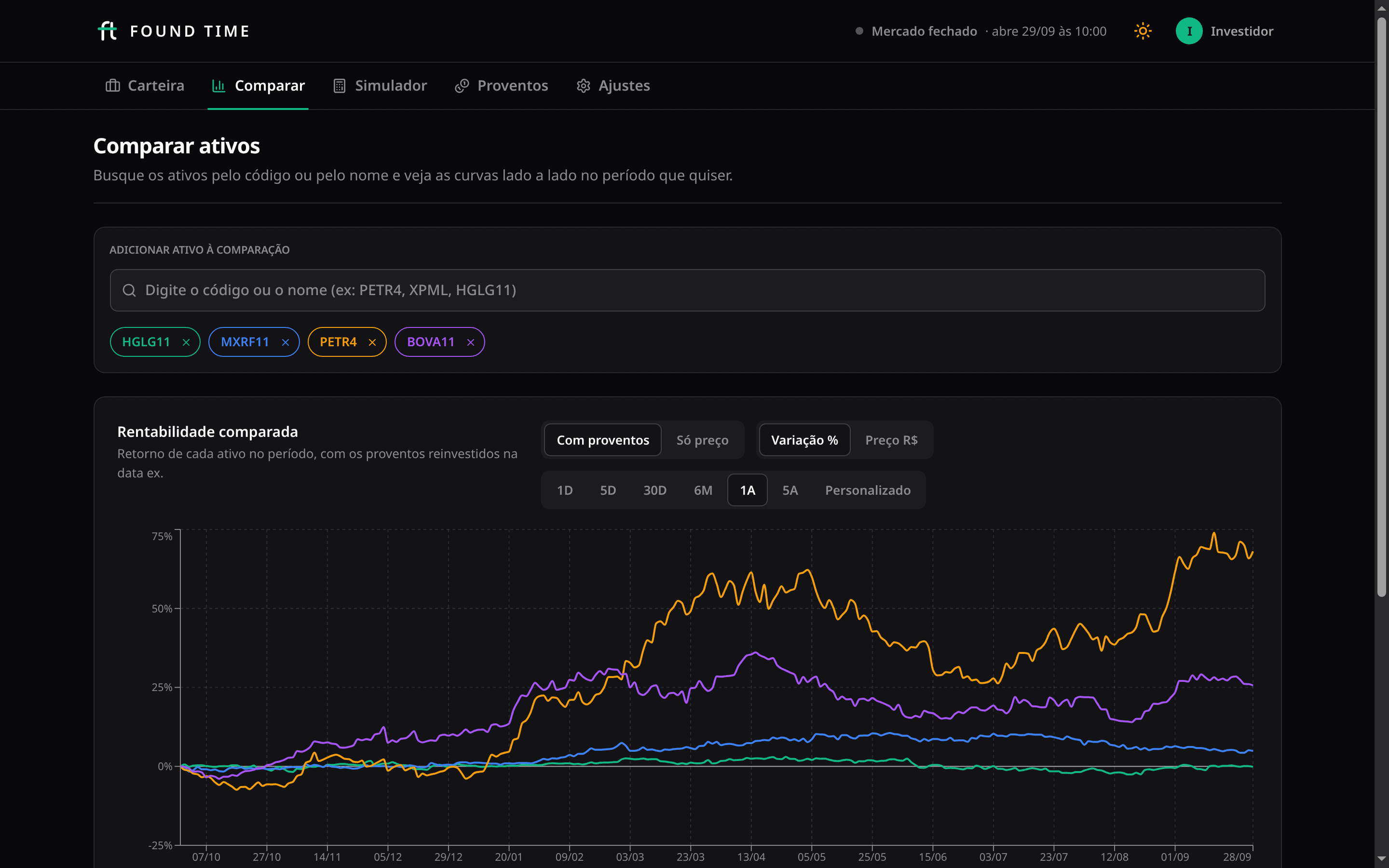
Task: Switch to Só preço mode
Action: (703, 440)
